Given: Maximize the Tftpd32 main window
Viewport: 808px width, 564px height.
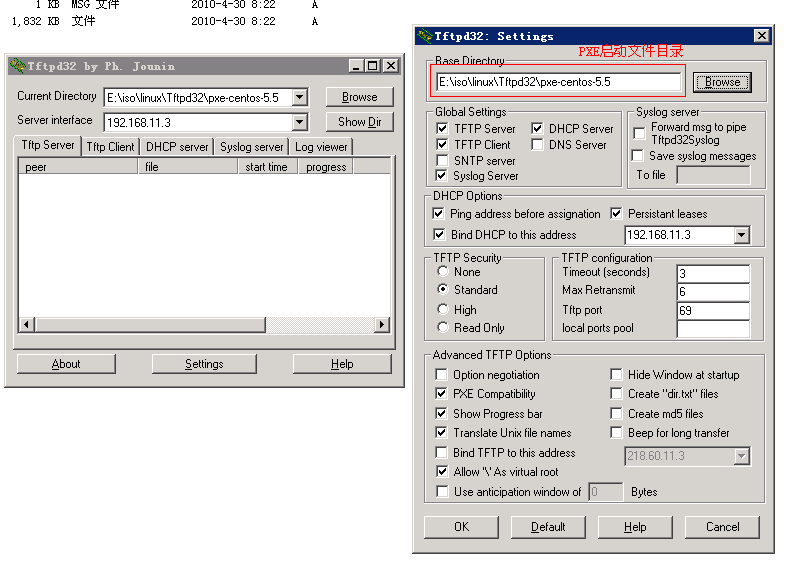Looking at the screenshot, I should pyautogui.click(x=373, y=66).
